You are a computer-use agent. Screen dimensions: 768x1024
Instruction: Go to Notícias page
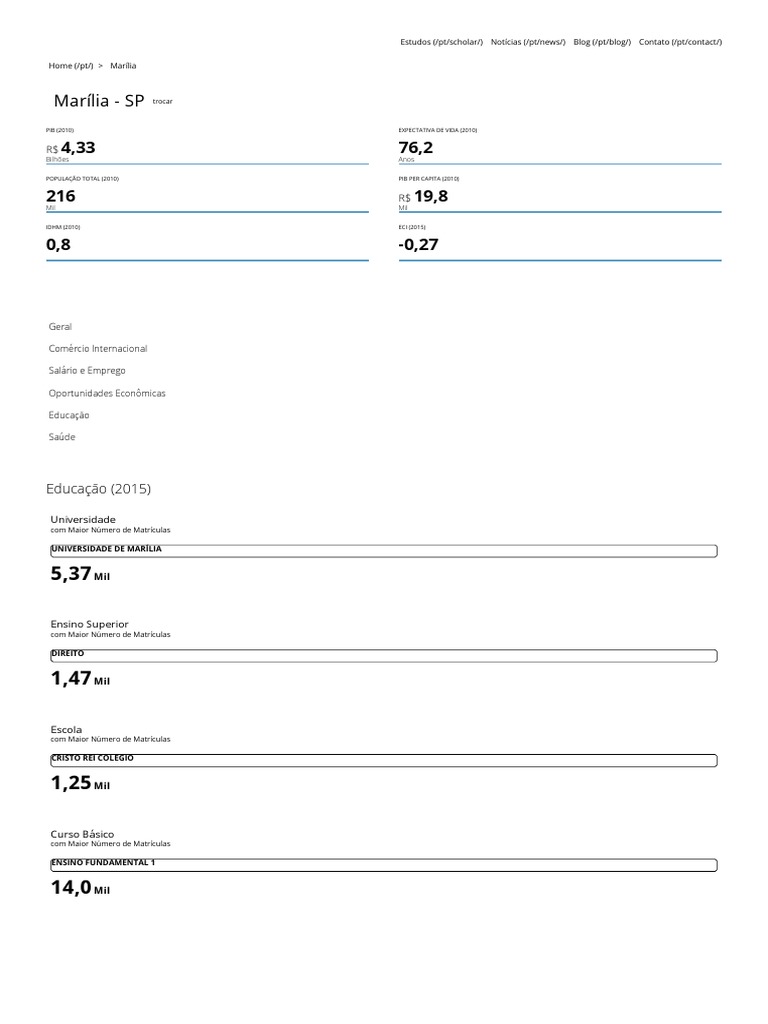tap(528, 42)
